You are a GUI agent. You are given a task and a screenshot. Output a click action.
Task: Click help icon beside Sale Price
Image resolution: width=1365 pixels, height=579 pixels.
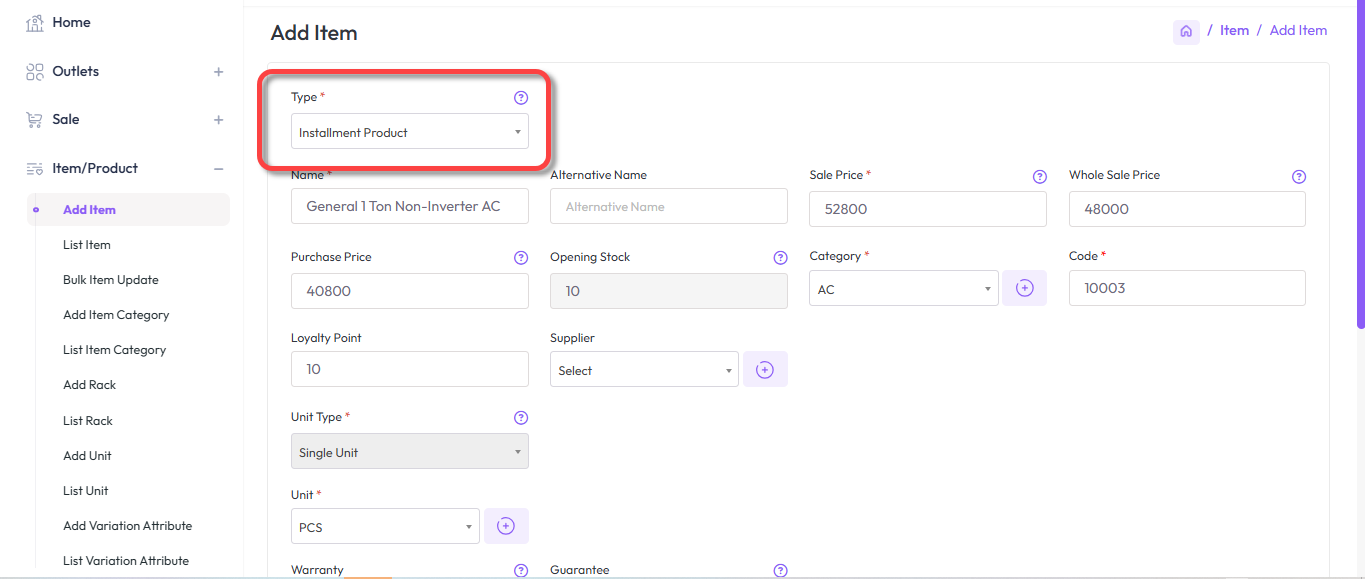1039,177
